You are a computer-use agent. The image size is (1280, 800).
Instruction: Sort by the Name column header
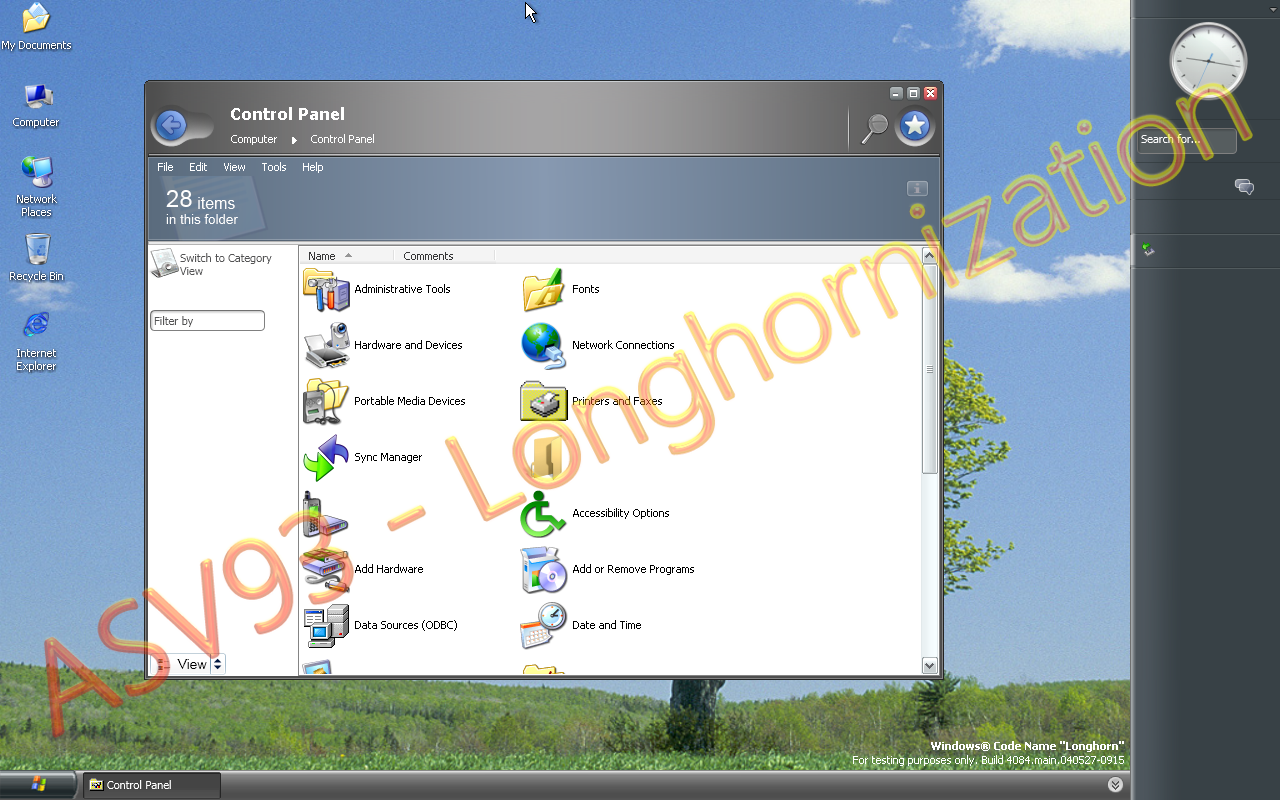(x=347, y=256)
